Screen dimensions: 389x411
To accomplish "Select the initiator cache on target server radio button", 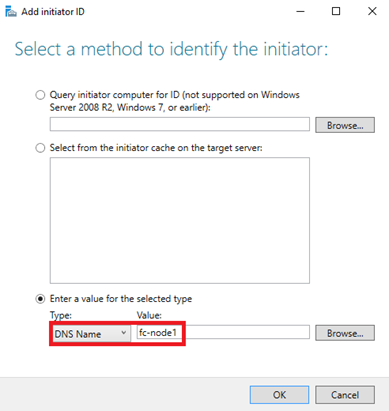I will tap(40, 148).
